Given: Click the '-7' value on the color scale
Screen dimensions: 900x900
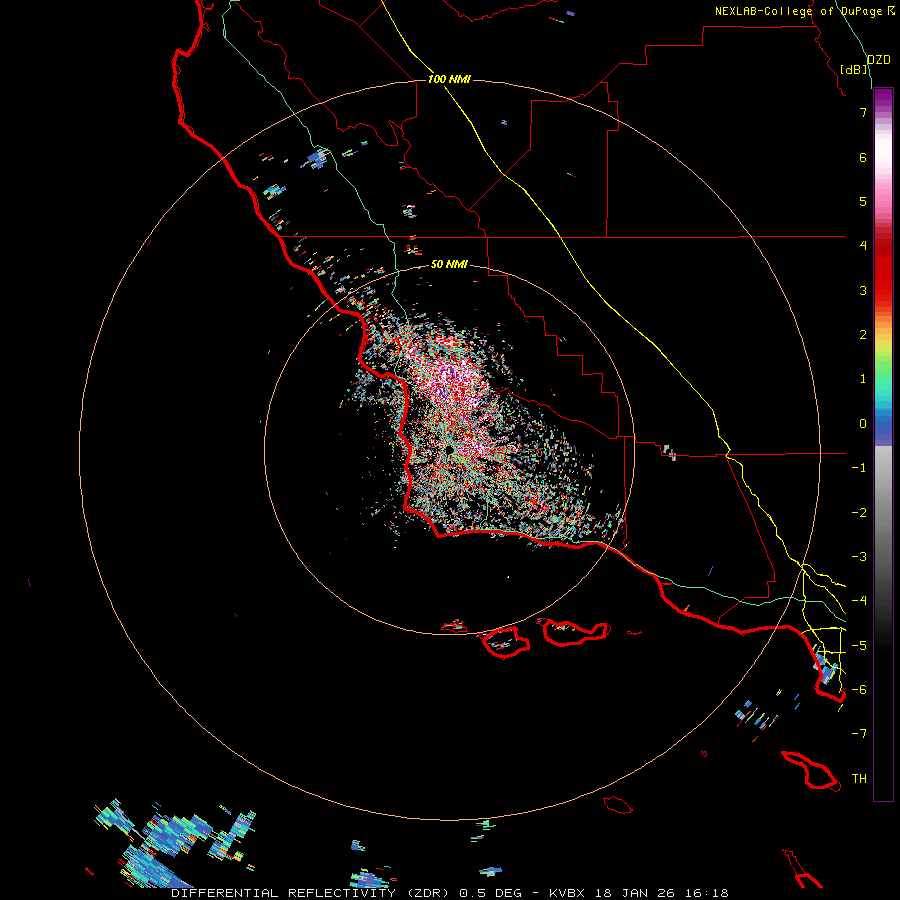Looking at the screenshot, I should click(859, 734).
